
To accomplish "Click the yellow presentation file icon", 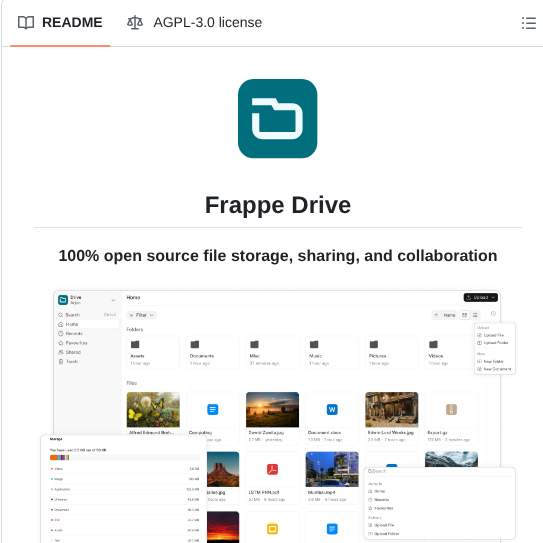I will [x=272, y=529].
